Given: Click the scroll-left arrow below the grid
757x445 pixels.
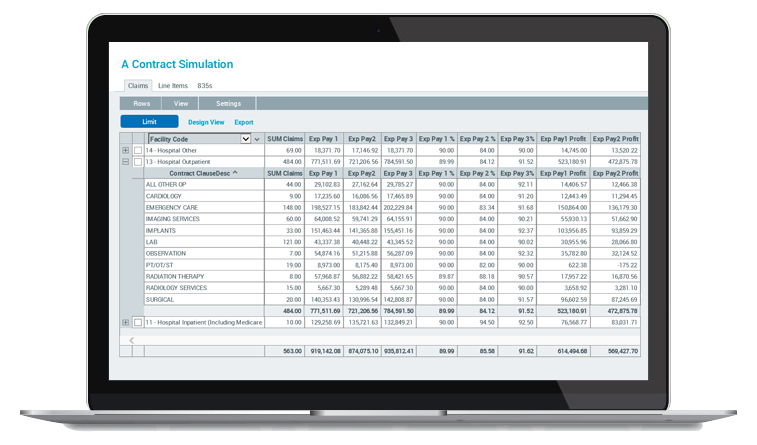Looking at the screenshot, I should pyautogui.click(x=132, y=340).
